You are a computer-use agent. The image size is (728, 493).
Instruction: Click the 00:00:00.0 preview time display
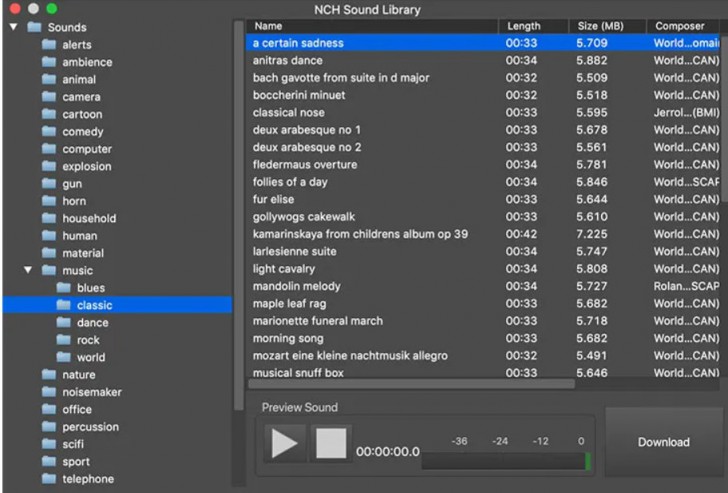click(x=388, y=451)
